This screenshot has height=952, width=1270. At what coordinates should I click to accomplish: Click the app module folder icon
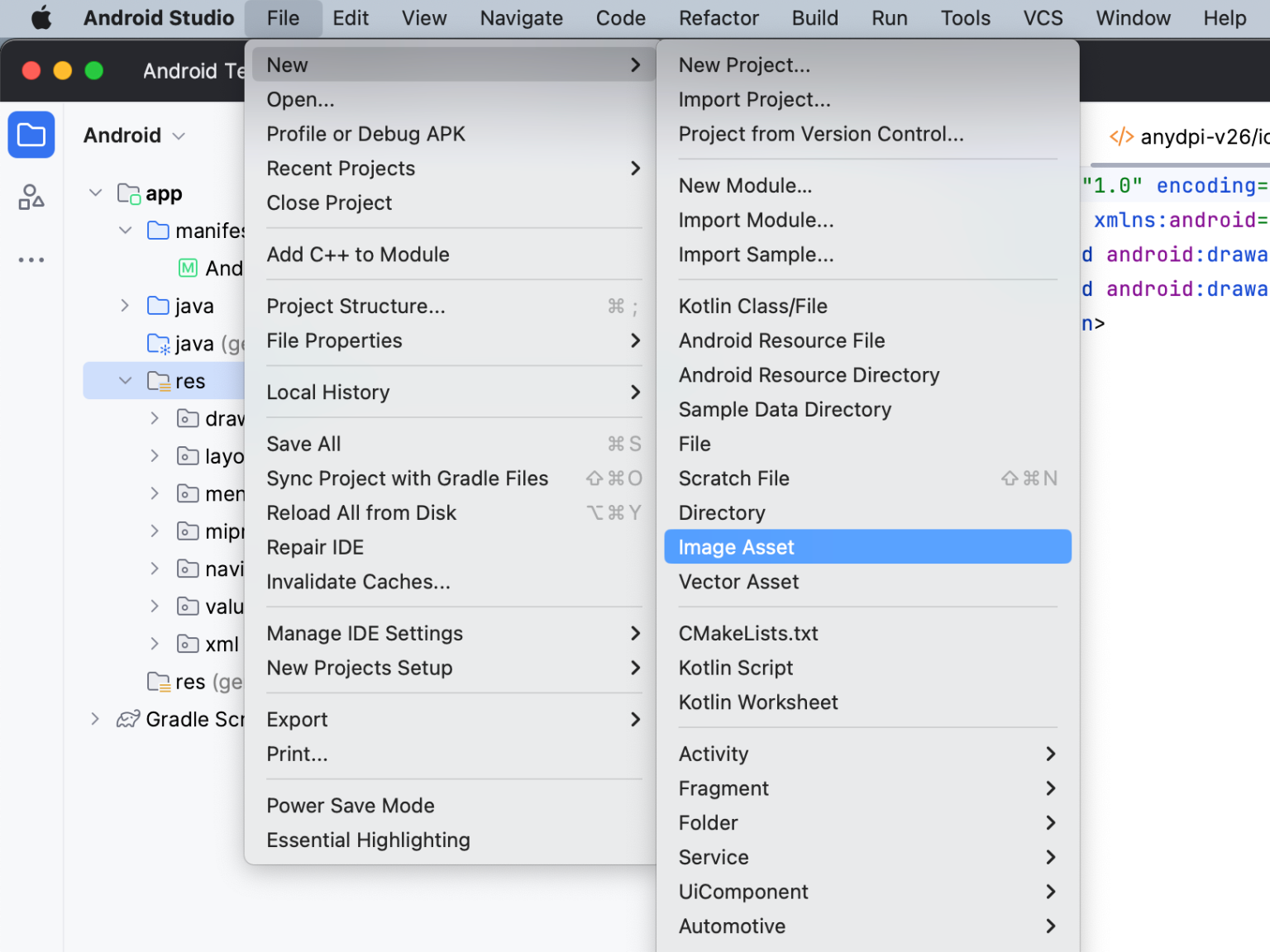tap(128, 194)
